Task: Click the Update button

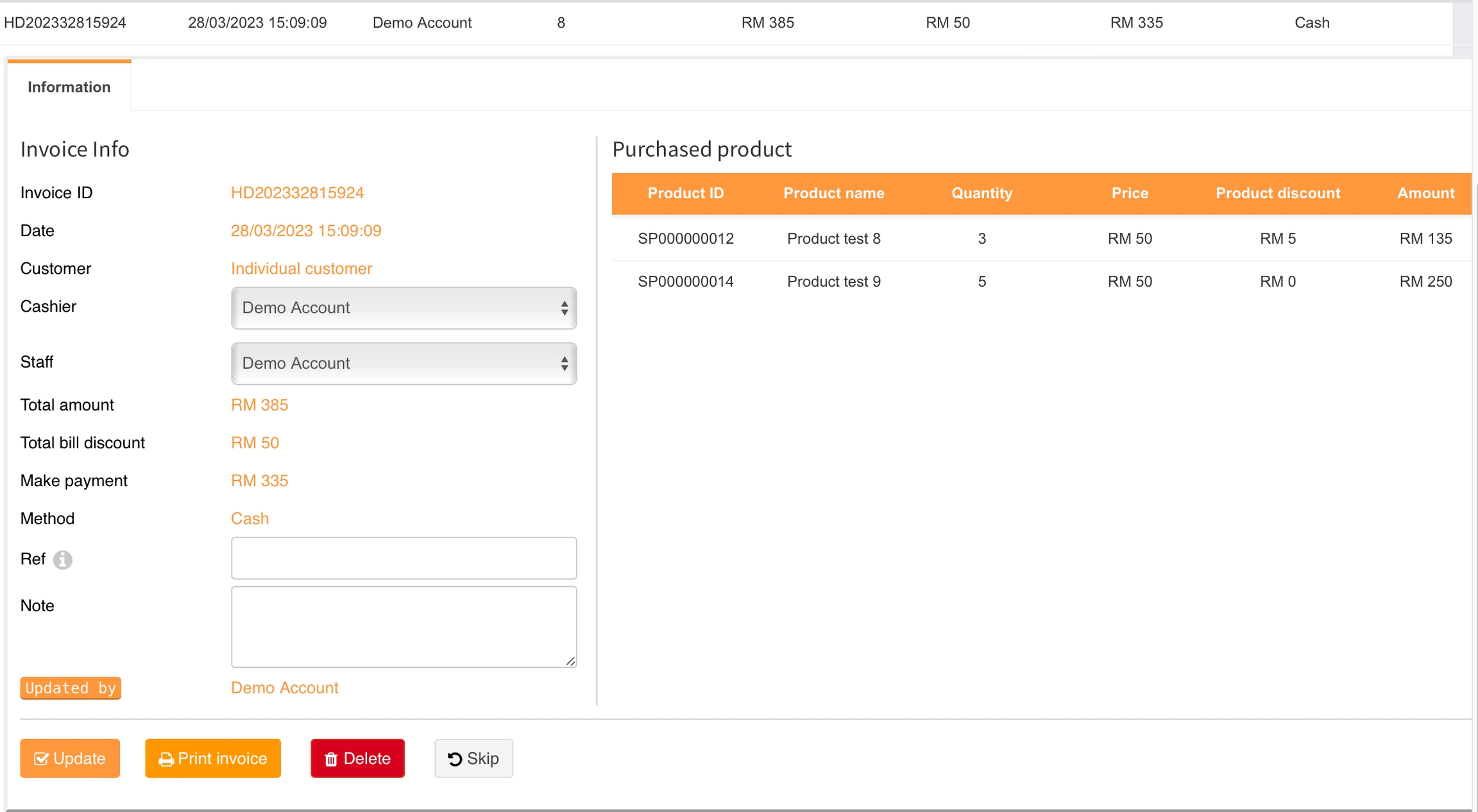Action: pyautogui.click(x=70, y=758)
